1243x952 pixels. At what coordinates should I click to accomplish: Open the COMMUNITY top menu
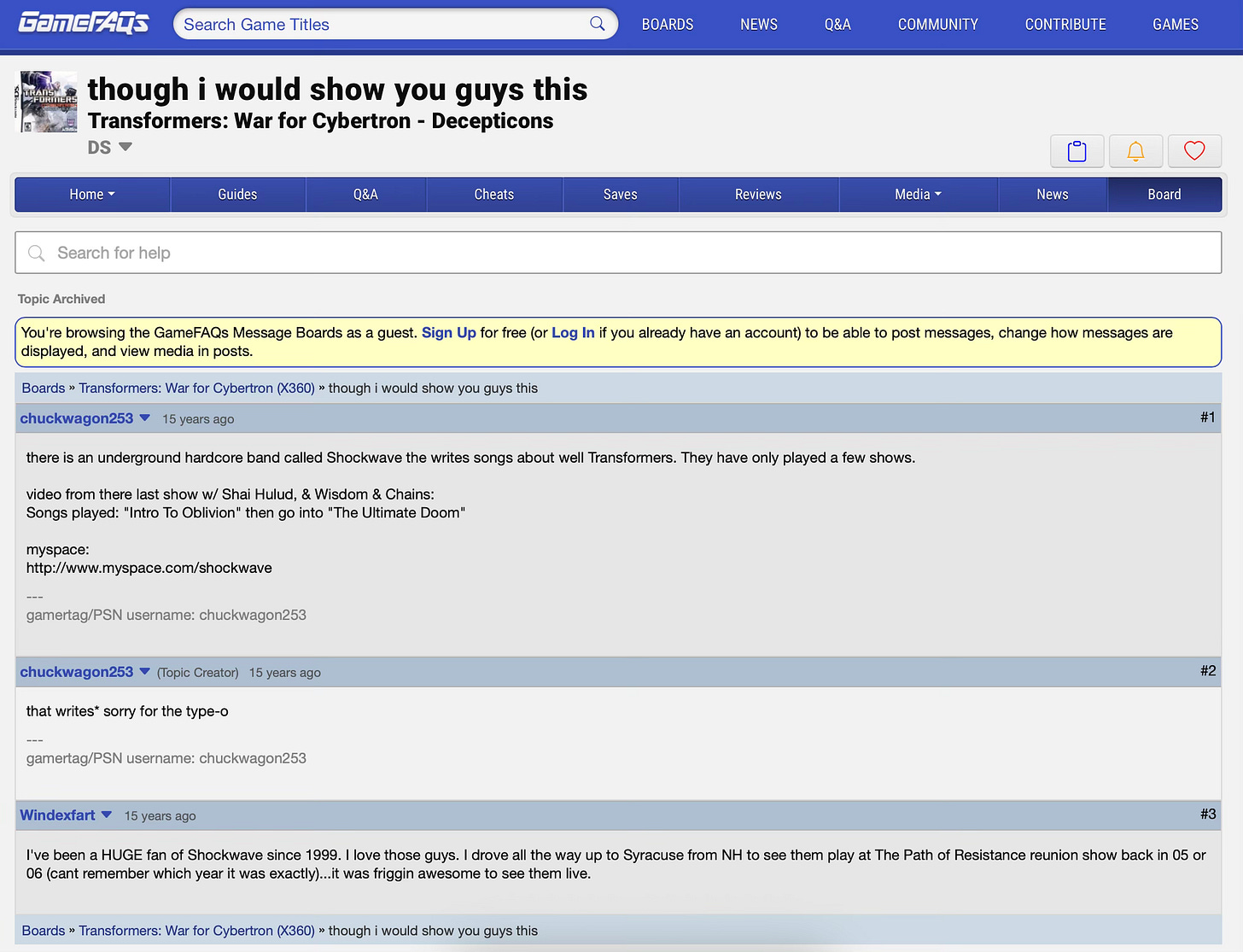tap(938, 24)
